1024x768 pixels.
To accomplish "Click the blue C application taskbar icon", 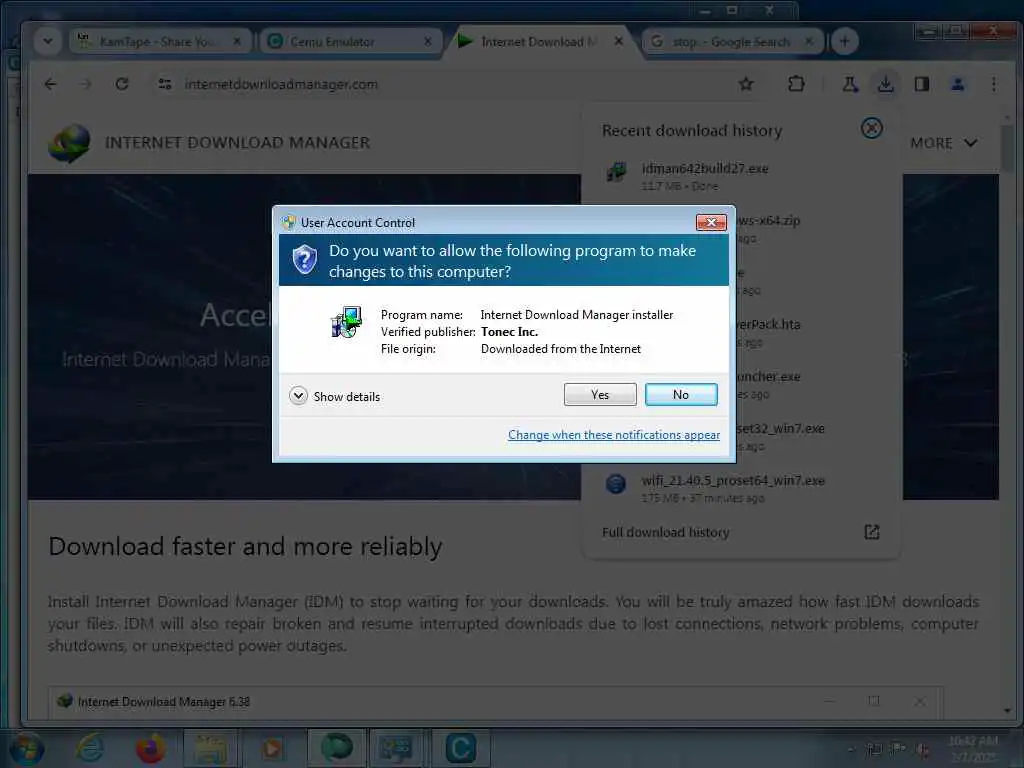I will pyautogui.click(x=460, y=748).
